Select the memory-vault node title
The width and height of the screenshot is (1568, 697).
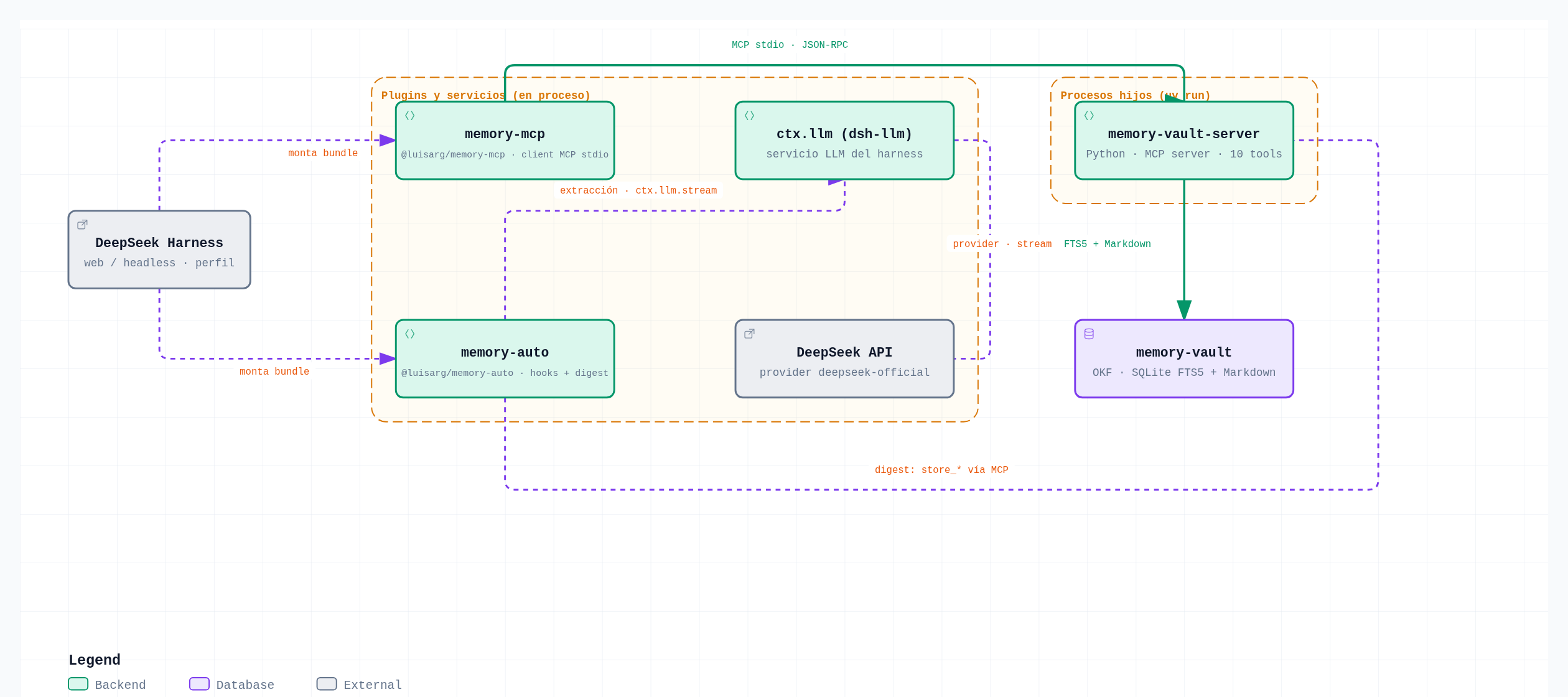tap(1183, 353)
